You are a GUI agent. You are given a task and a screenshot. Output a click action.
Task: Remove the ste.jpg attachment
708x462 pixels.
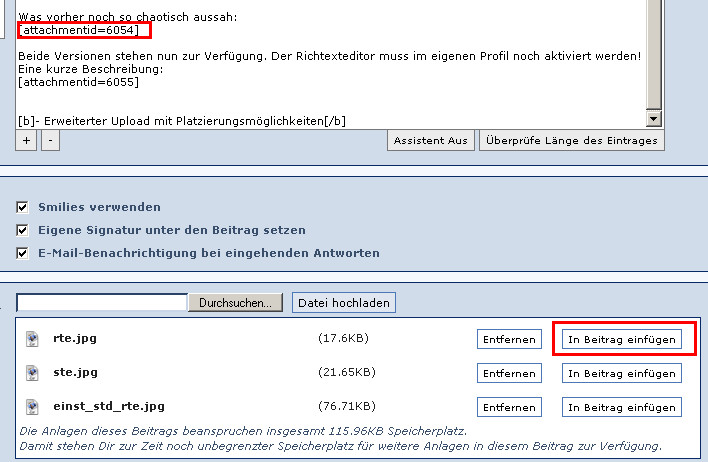(509, 373)
